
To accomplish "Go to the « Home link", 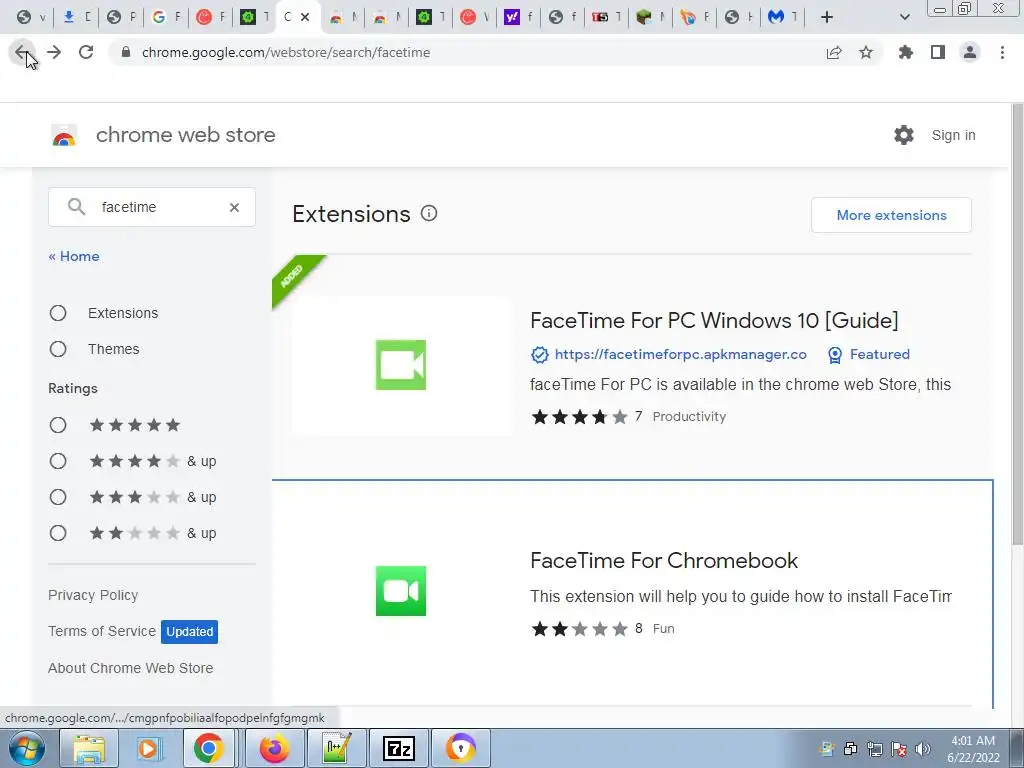I will [74, 256].
